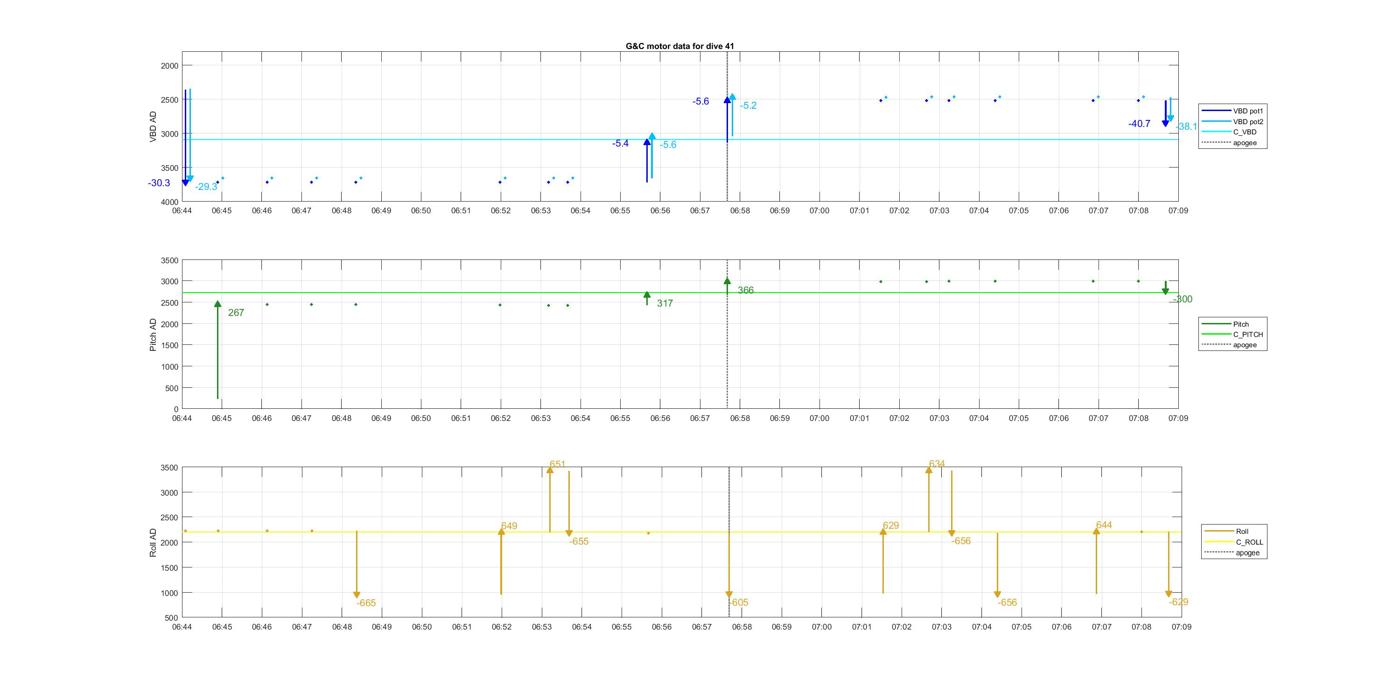This screenshot has height=693, width=1400.
Task: Click the dark blue '-40.7' data label
Action: click(1139, 124)
